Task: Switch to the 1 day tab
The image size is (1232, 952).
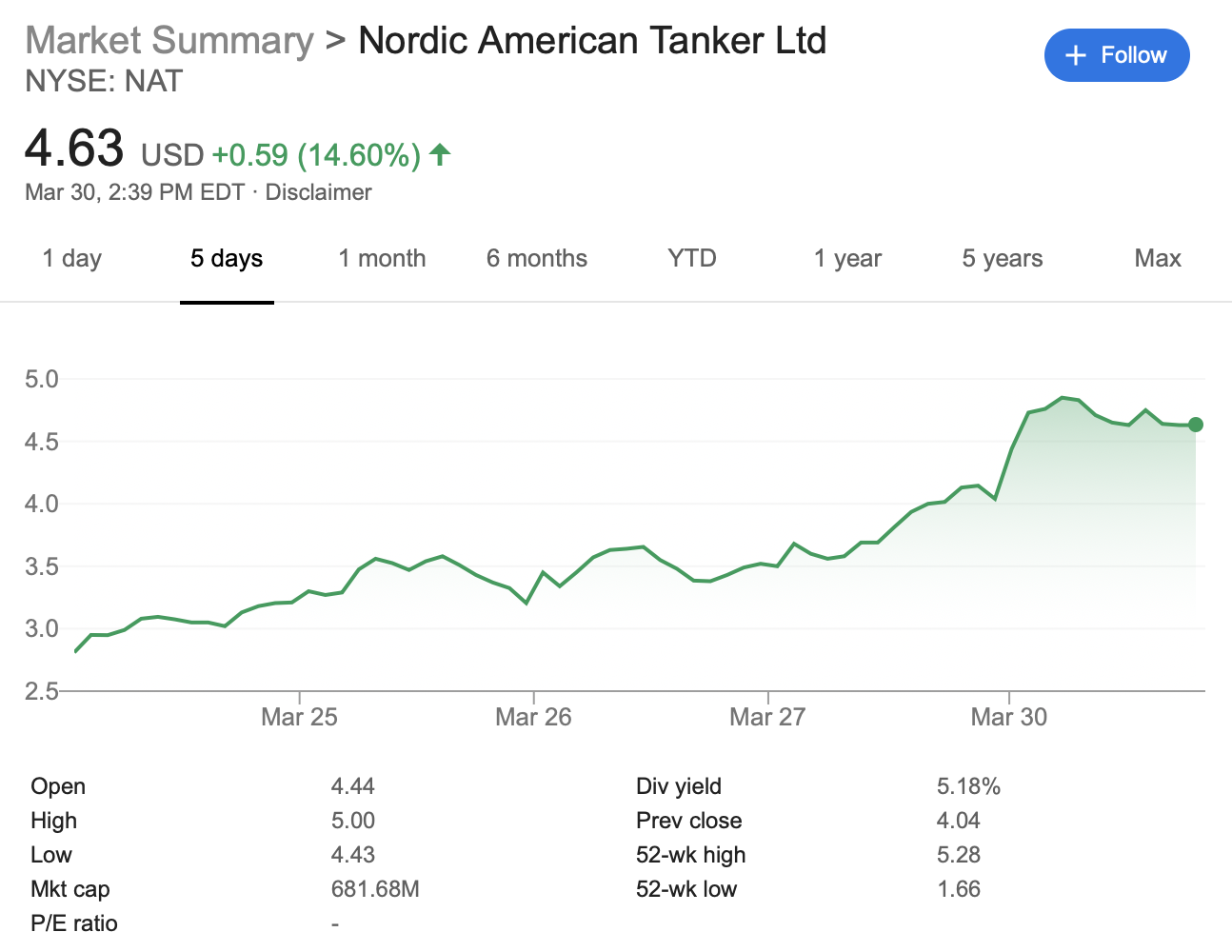Action: pyautogui.click(x=72, y=259)
